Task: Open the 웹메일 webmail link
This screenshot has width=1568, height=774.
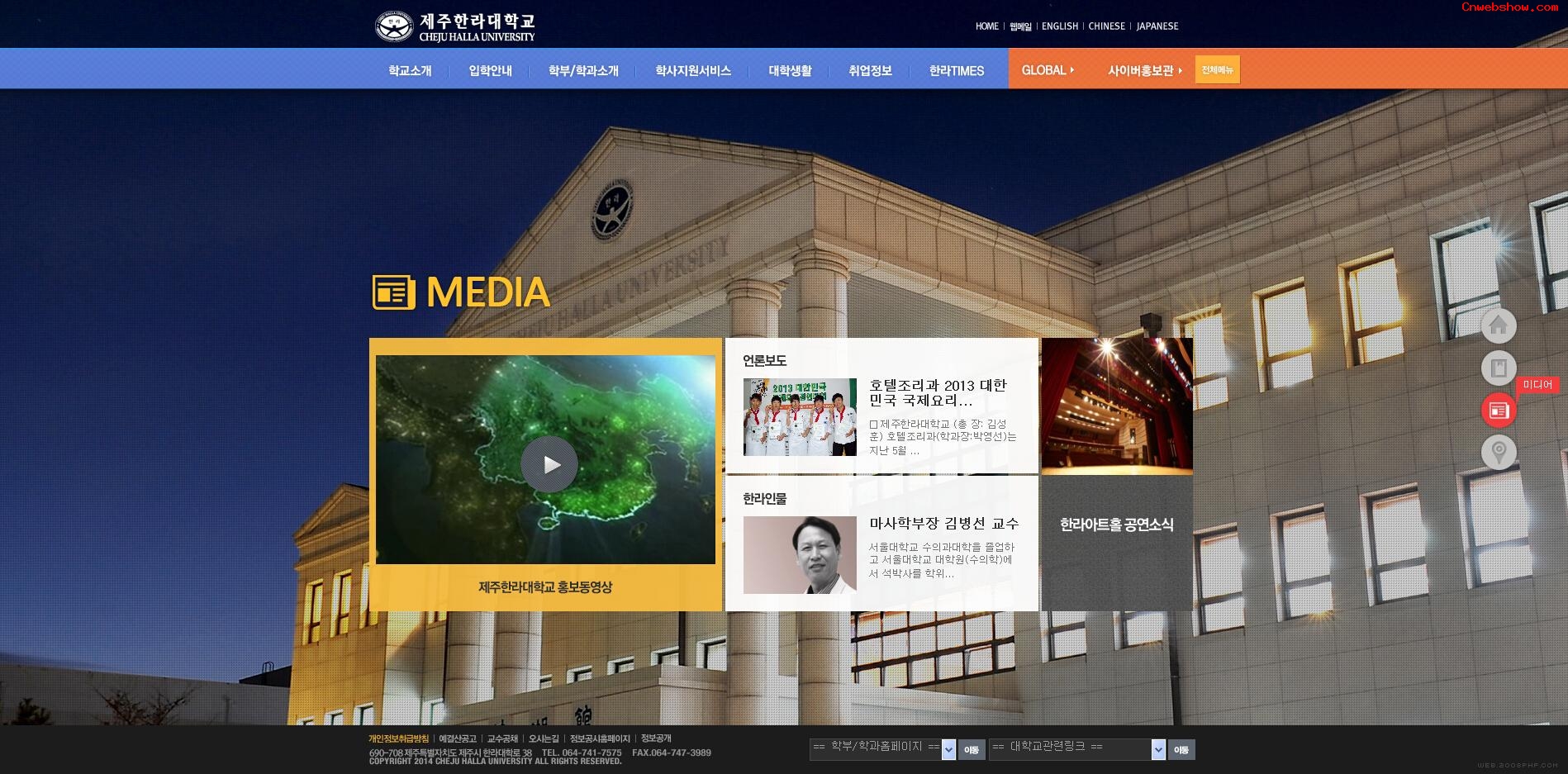Action: (x=1020, y=26)
